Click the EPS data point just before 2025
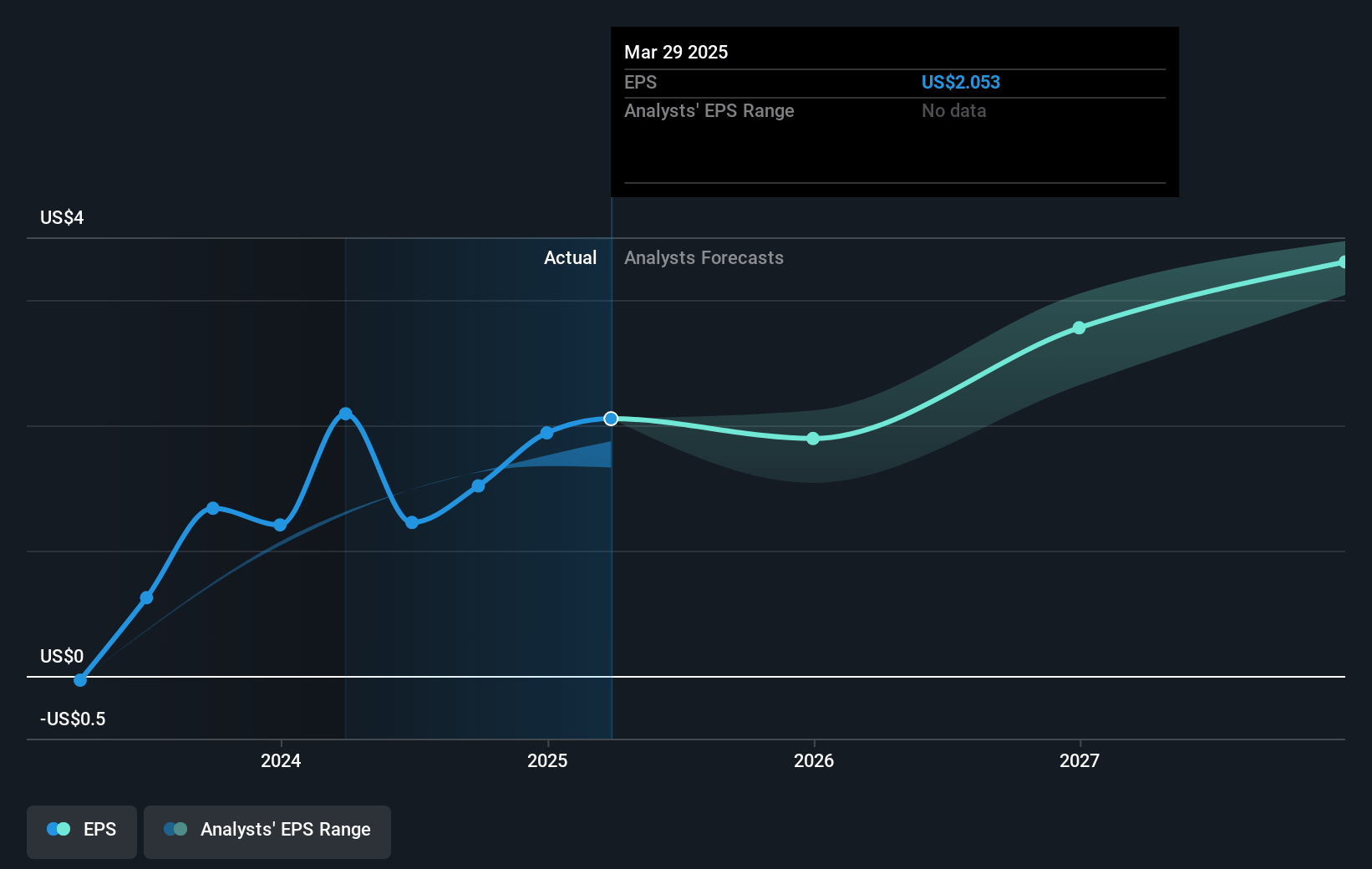 pyautogui.click(x=546, y=433)
